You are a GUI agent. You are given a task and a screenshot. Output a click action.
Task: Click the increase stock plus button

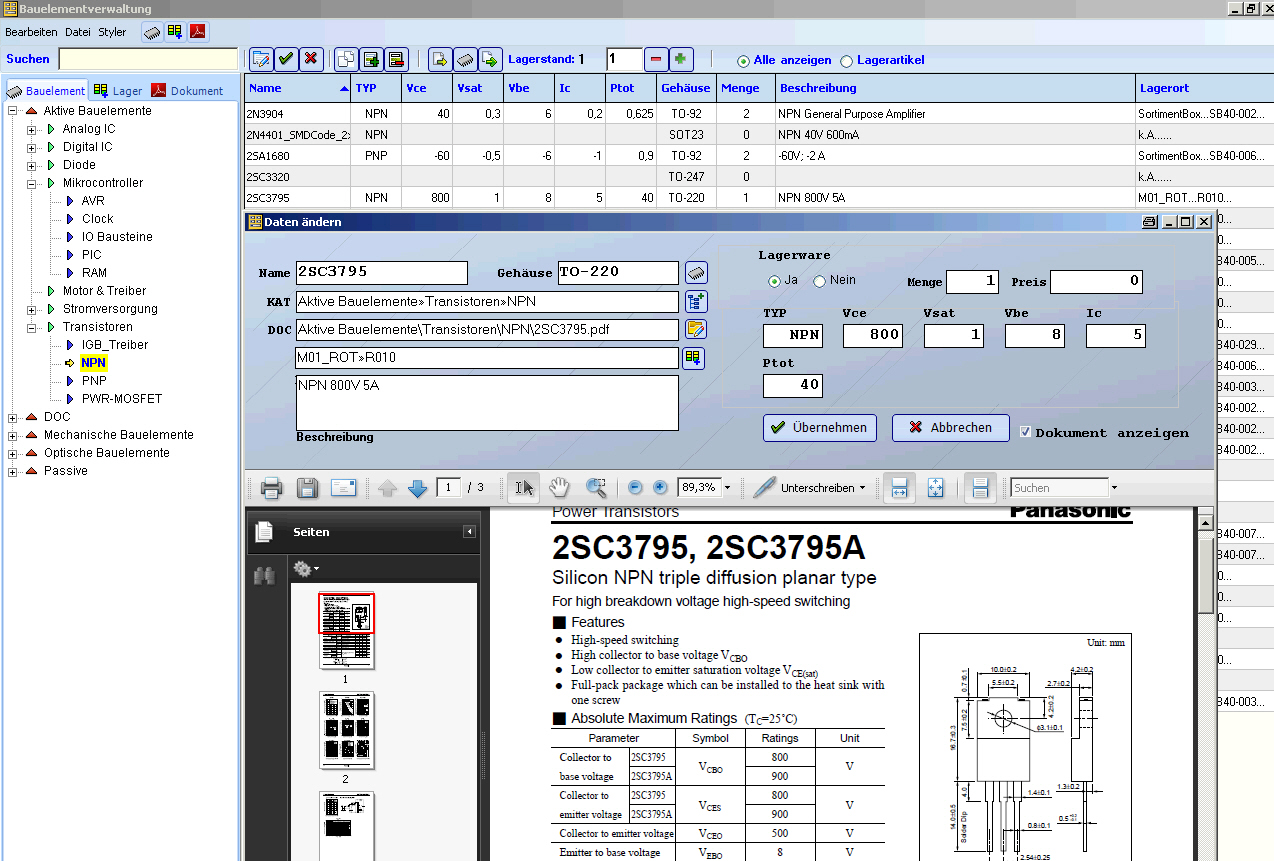coord(681,59)
